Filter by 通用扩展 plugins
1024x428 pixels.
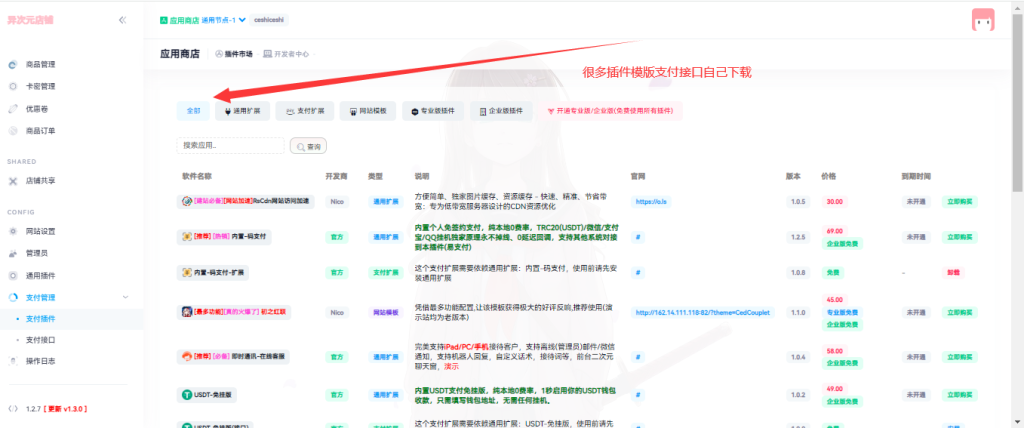(x=242, y=111)
